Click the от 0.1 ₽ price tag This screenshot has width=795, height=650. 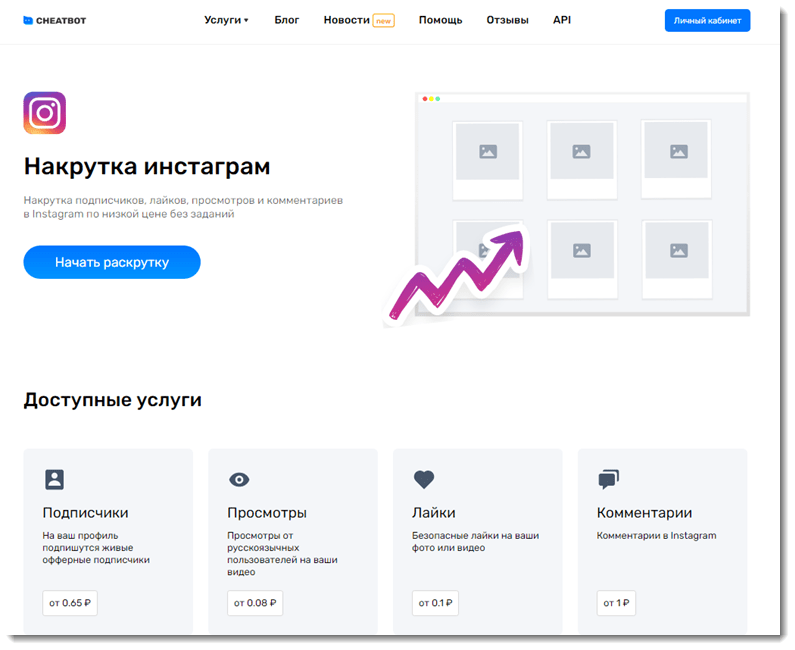coord(435,603)
